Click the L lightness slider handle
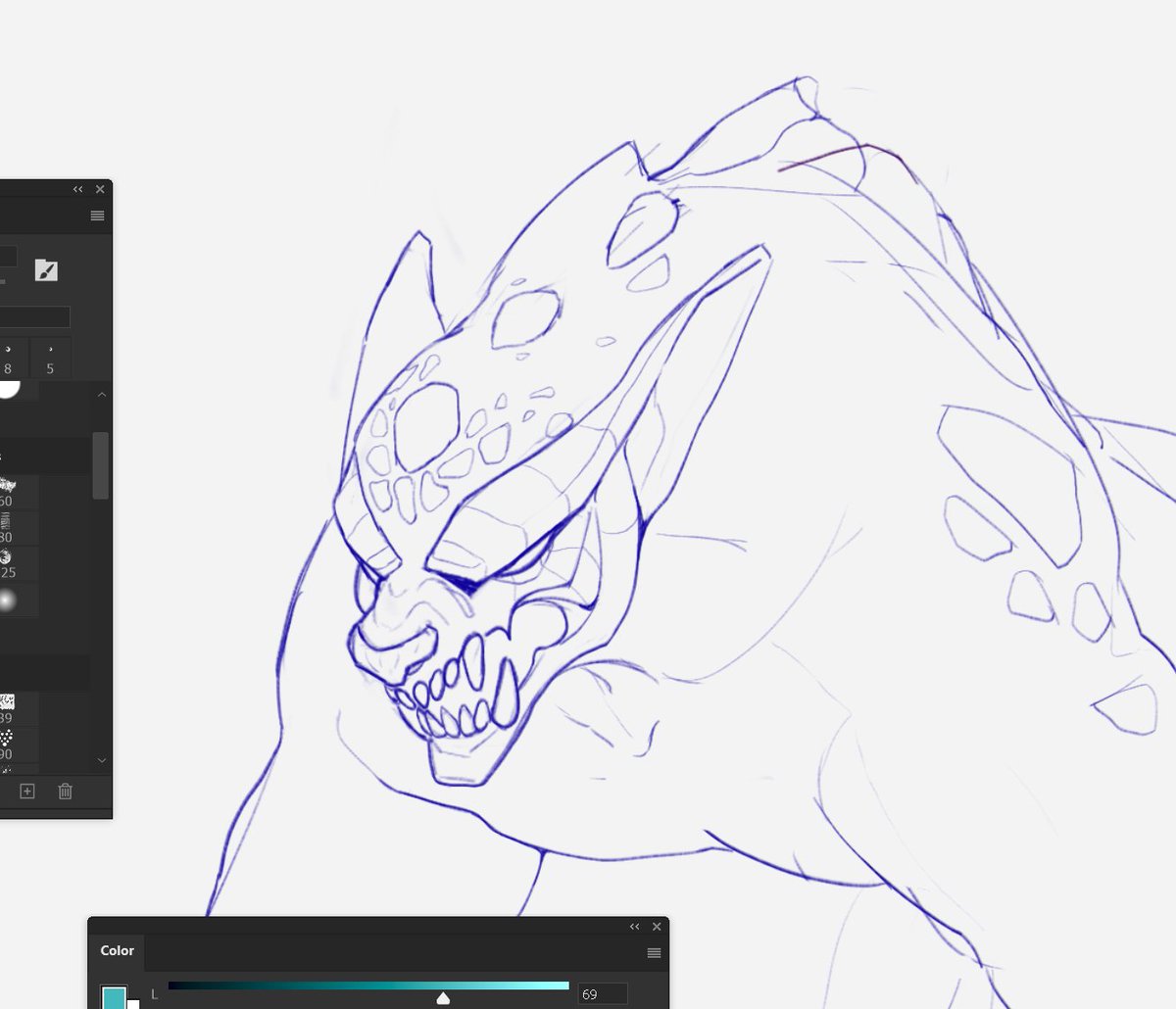1176x1009 pixels. pyautogui.click(x=443, y=998)
